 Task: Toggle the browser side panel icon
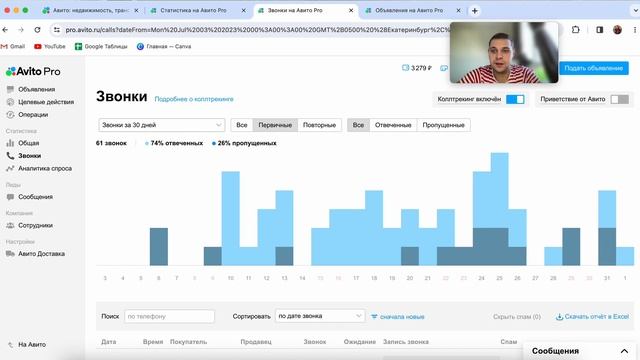coord(600,30)
